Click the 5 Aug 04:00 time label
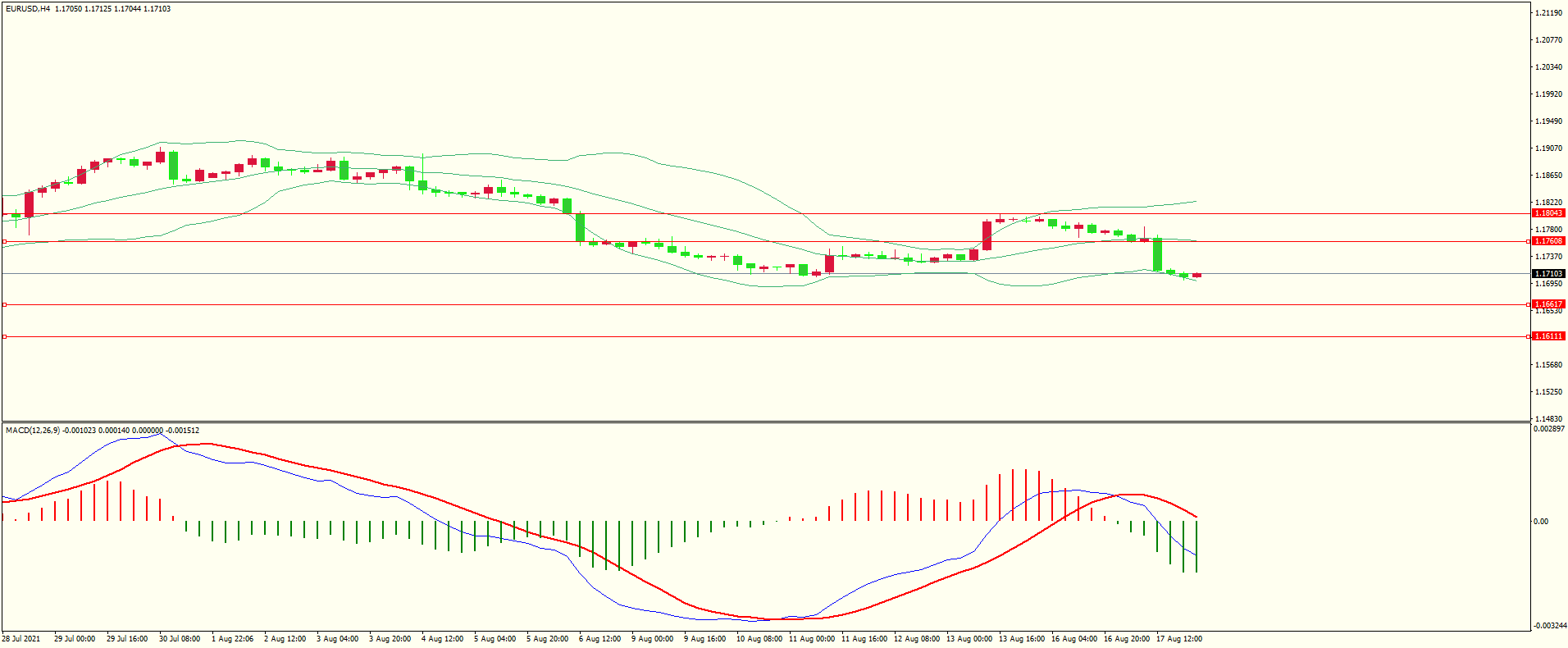 tap(495, 639)
